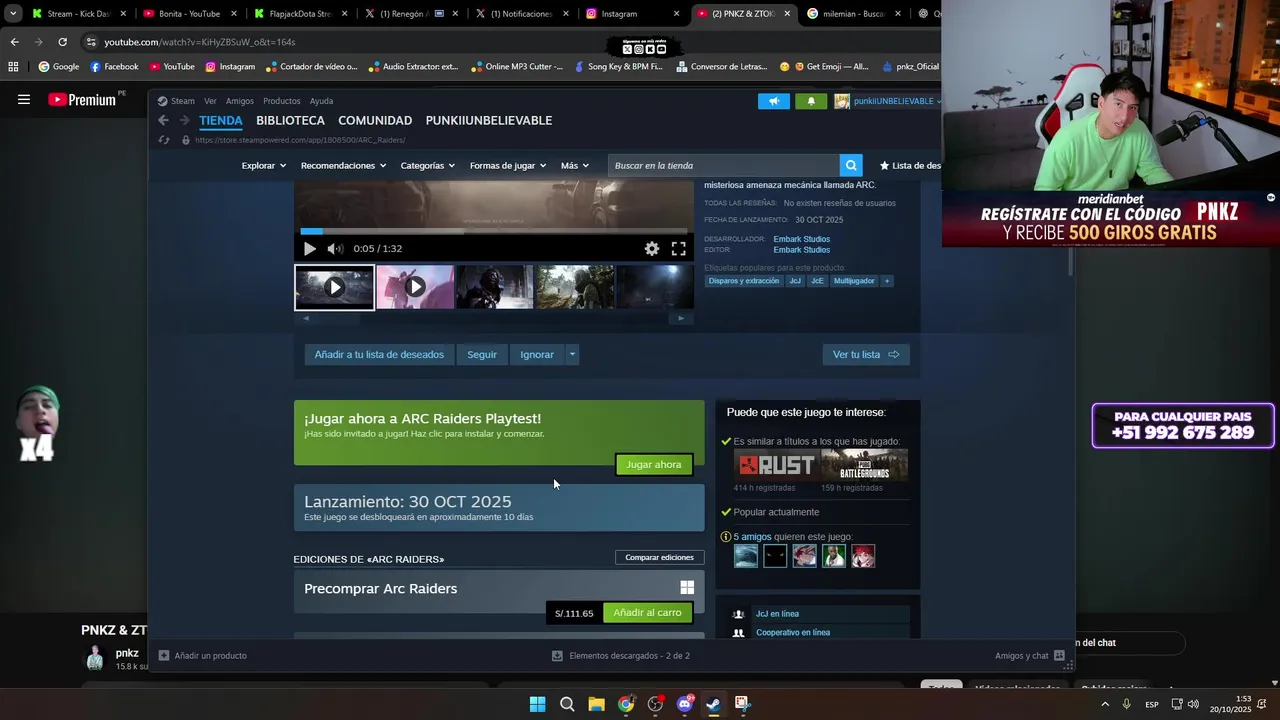Open the third screenshot thumbnail

495,287
